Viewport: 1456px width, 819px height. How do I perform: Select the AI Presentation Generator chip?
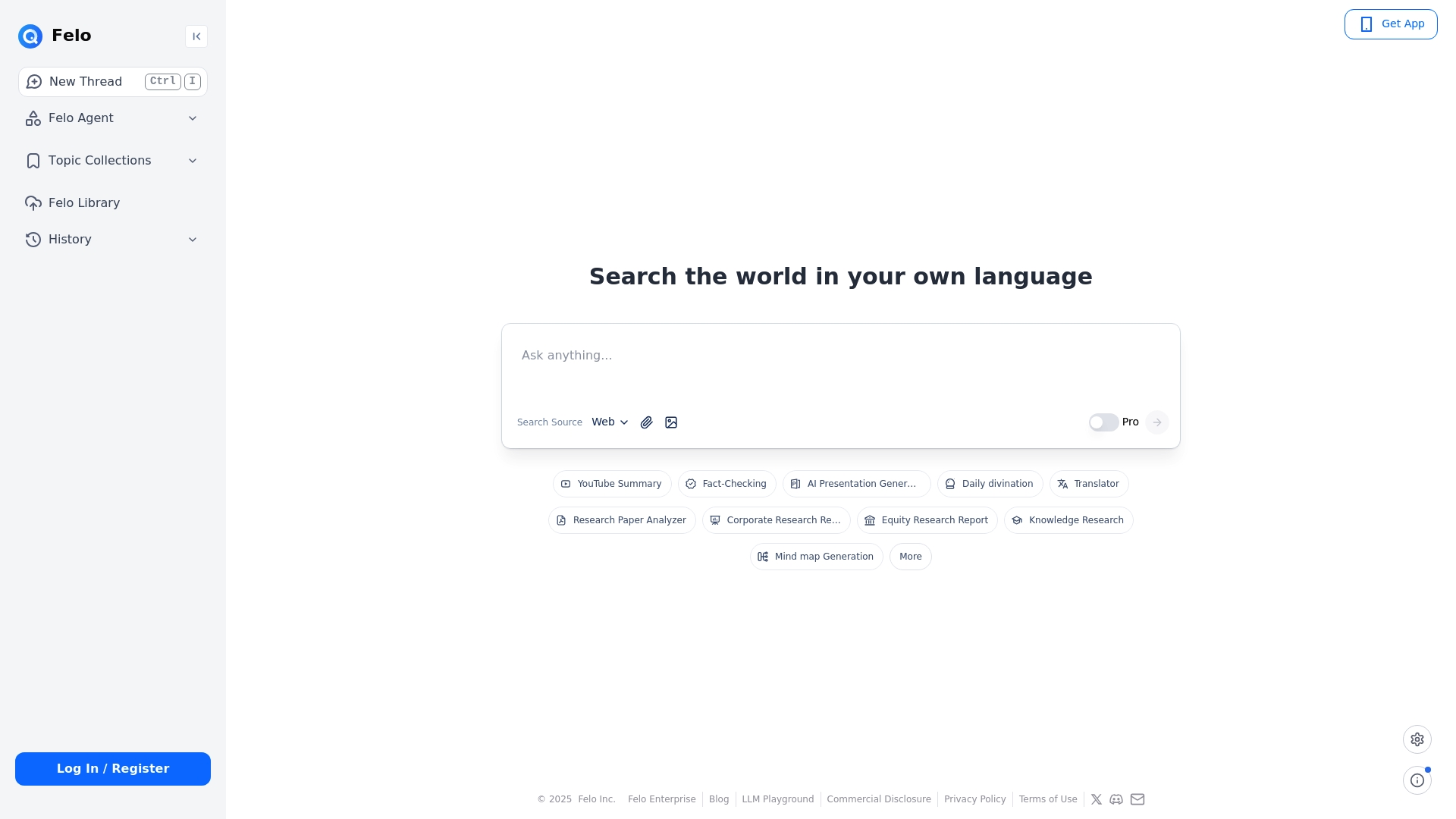(857, 484)
